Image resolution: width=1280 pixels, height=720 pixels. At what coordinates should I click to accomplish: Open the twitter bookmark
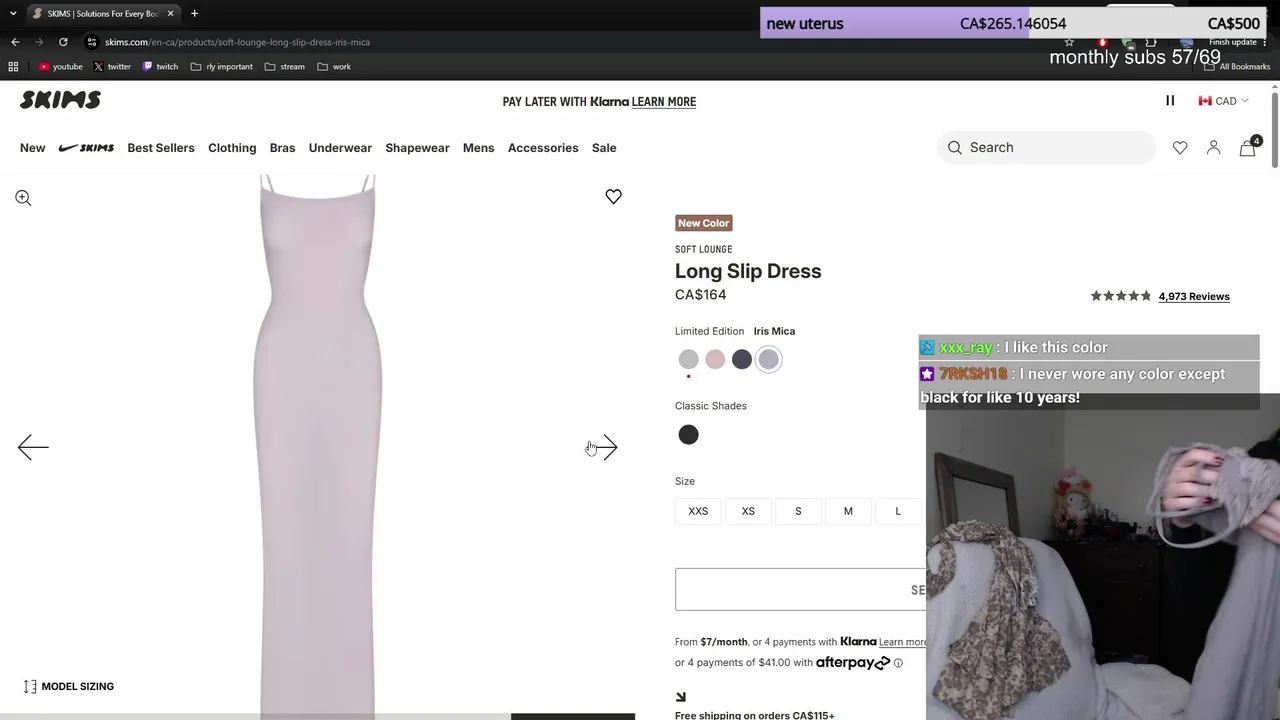coord(112,67)
